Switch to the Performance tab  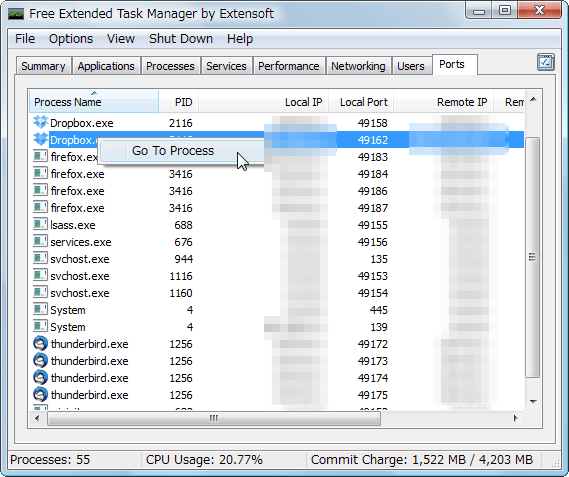pyautogui.click(x=288, y=66)
